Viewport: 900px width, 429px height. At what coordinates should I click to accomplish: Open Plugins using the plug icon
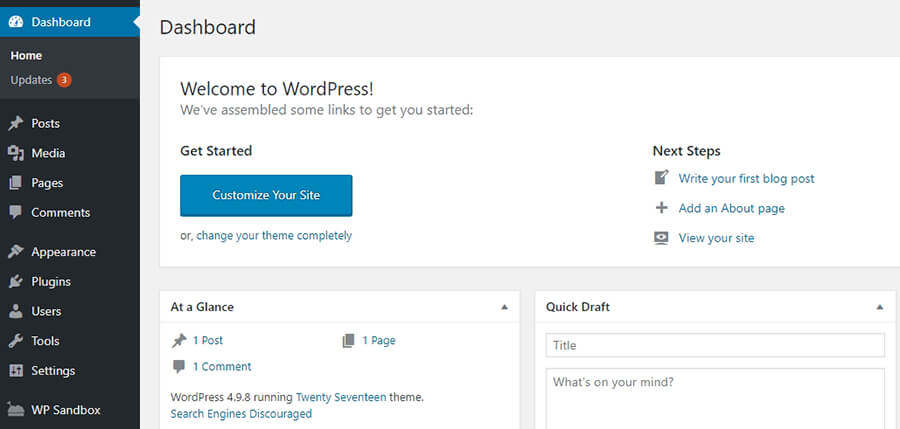(x=16, y=281)
